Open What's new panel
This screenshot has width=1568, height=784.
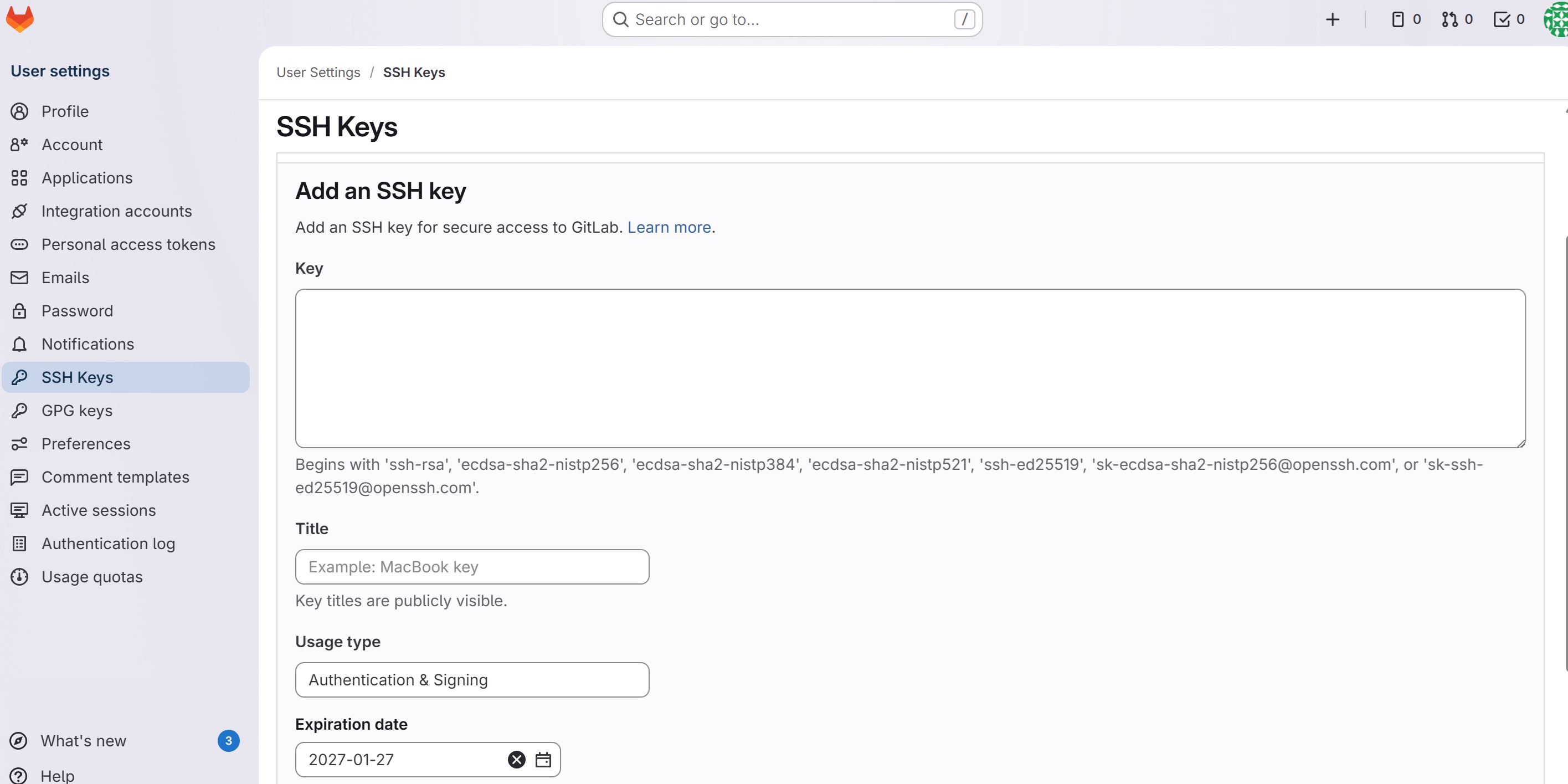tap(83, 740)
